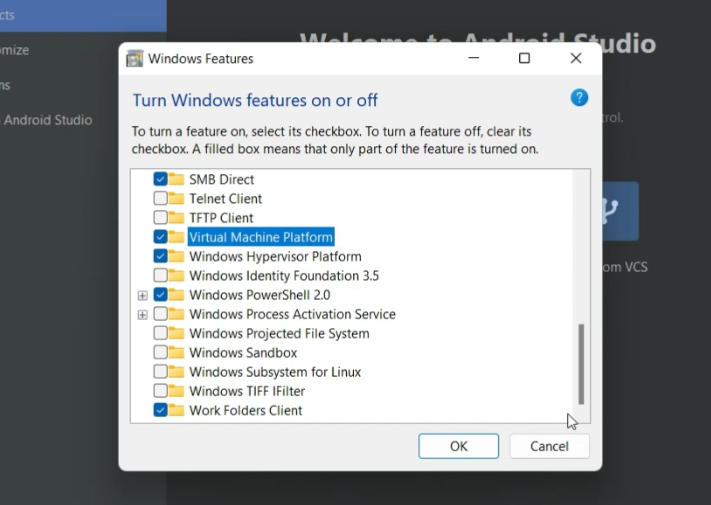Select Windows Process Activation Service label

click(292, 314)
